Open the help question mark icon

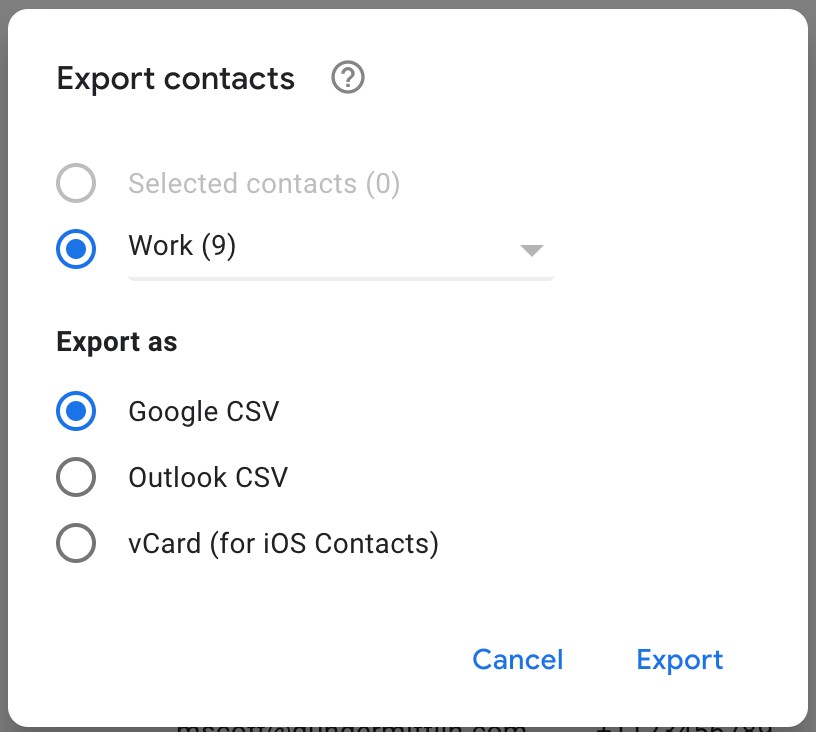pyautogui.click(x=348, y=78)
